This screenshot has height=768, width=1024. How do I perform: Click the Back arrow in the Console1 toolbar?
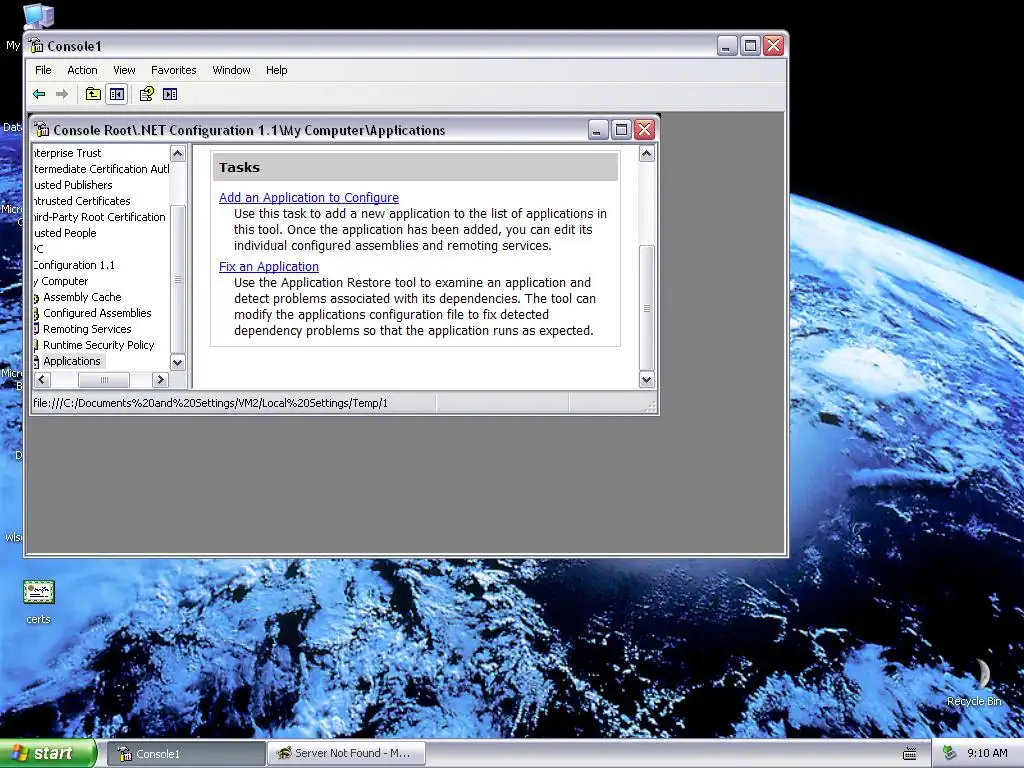tap(39, 94)
